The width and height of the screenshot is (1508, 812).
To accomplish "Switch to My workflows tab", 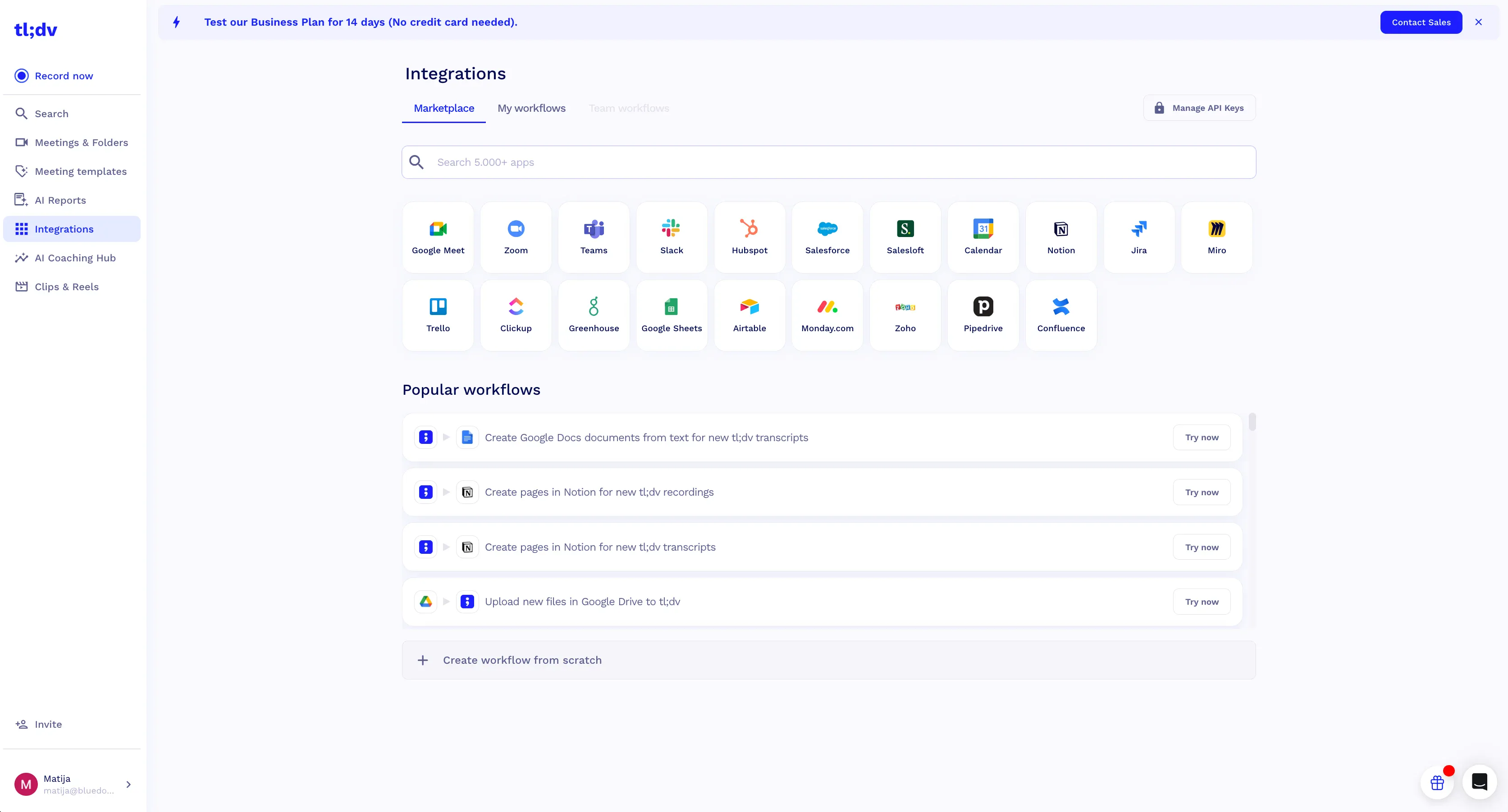I will click(531, 108).
